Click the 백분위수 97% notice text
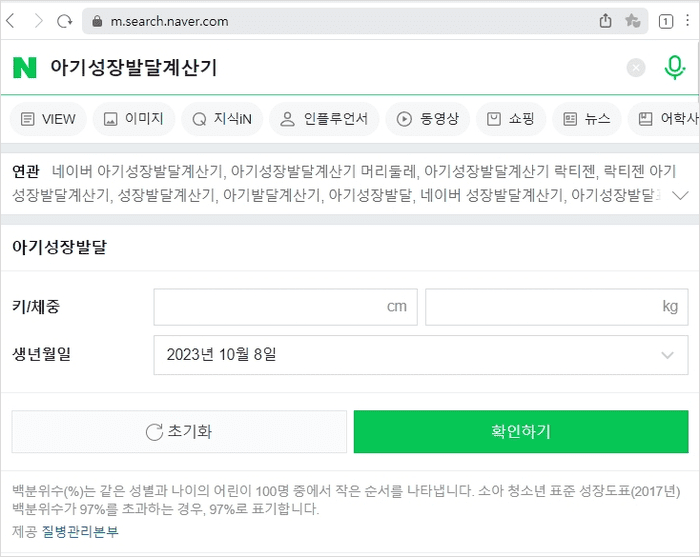 (x=165, y=509)
